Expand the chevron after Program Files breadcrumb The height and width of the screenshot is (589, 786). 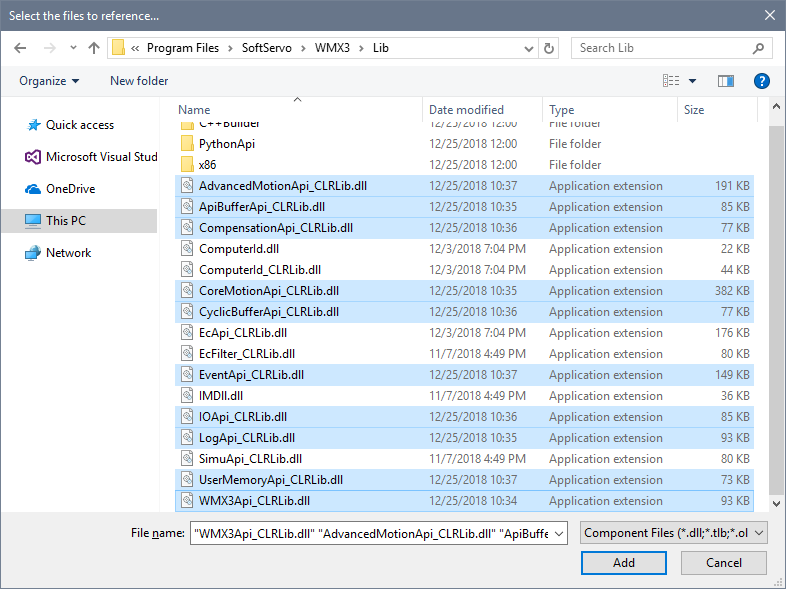(x=230, y=48)
